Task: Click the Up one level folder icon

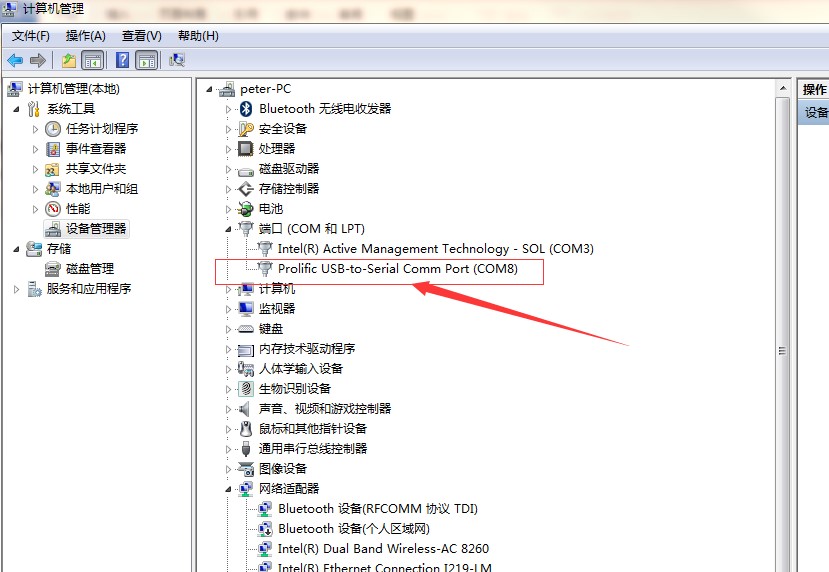Action: click(x=69, y=60)
